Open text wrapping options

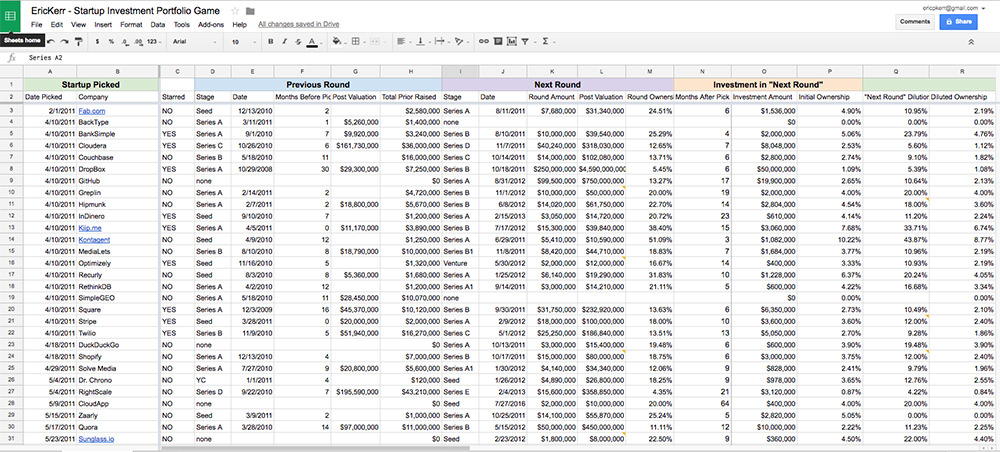pos(441,41)
